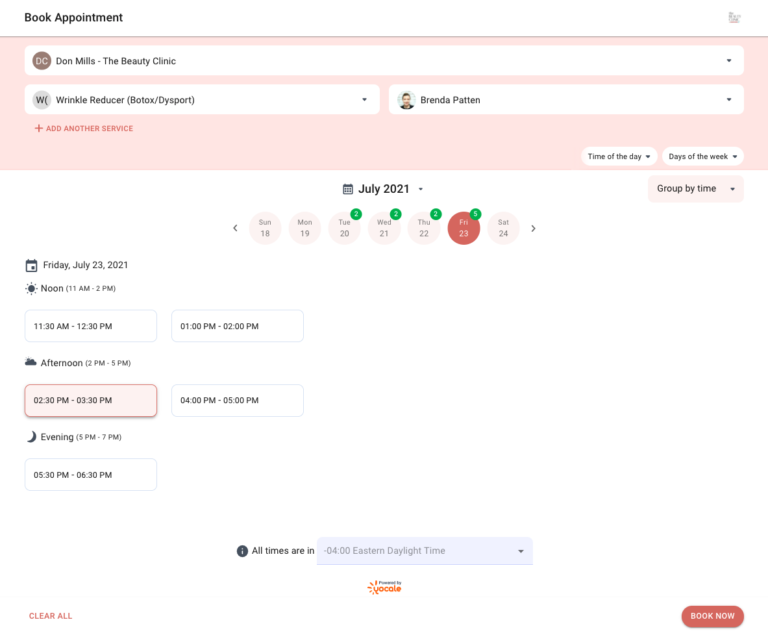Click the Friday, July 23, 2021 date label
Image resolution: width=768 pixels, height=633 pixels.
[85, 265]
